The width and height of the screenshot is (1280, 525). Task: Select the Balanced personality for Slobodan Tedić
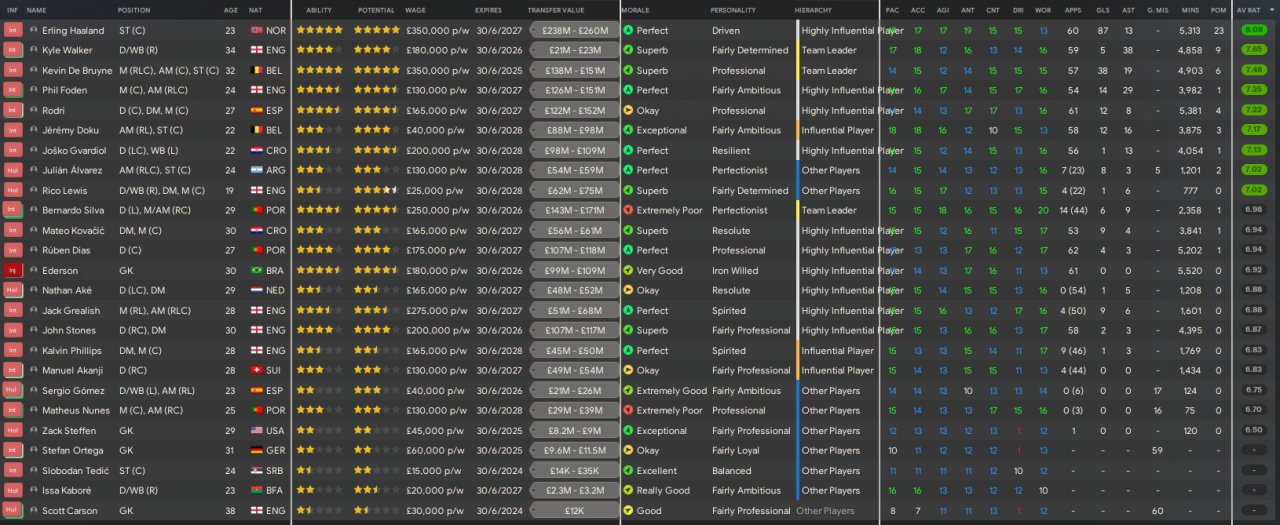click(732, 470)
